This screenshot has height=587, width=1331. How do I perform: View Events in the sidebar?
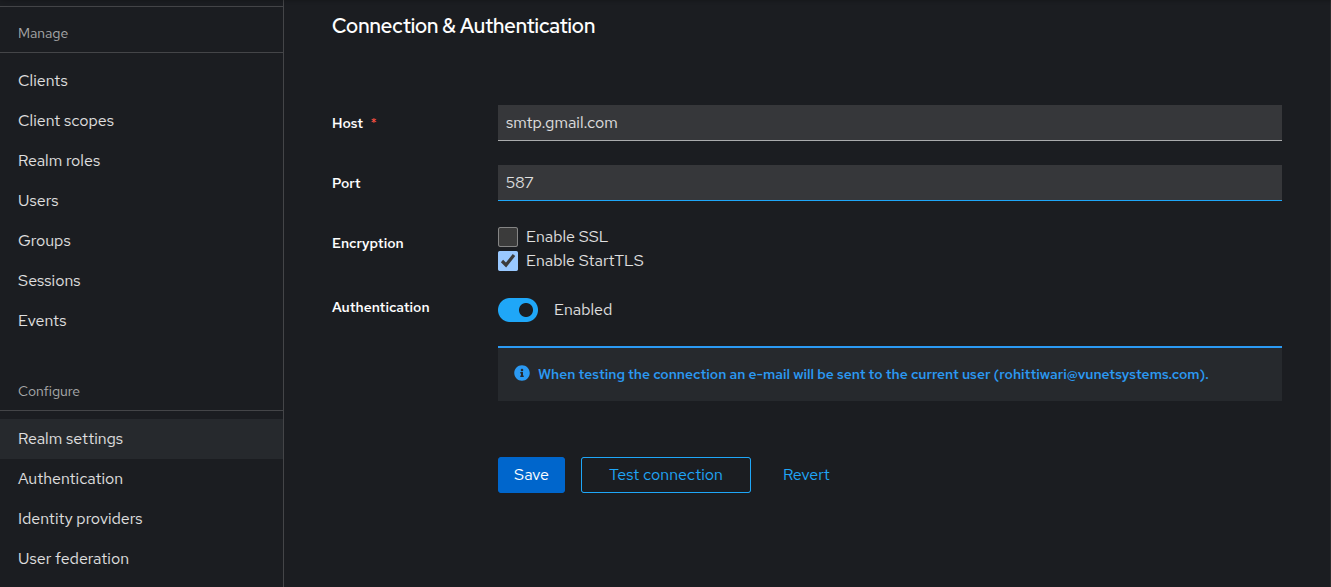[42, 321]
